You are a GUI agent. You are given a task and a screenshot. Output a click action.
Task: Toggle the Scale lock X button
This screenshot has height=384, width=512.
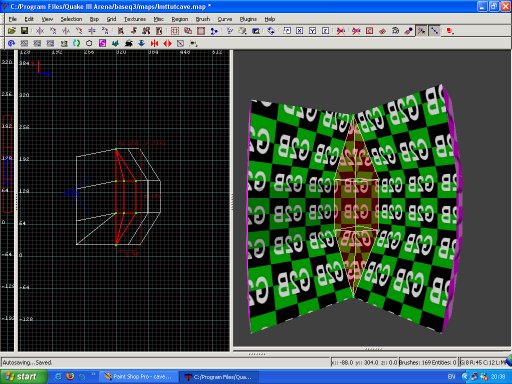[x=300, y=31]
